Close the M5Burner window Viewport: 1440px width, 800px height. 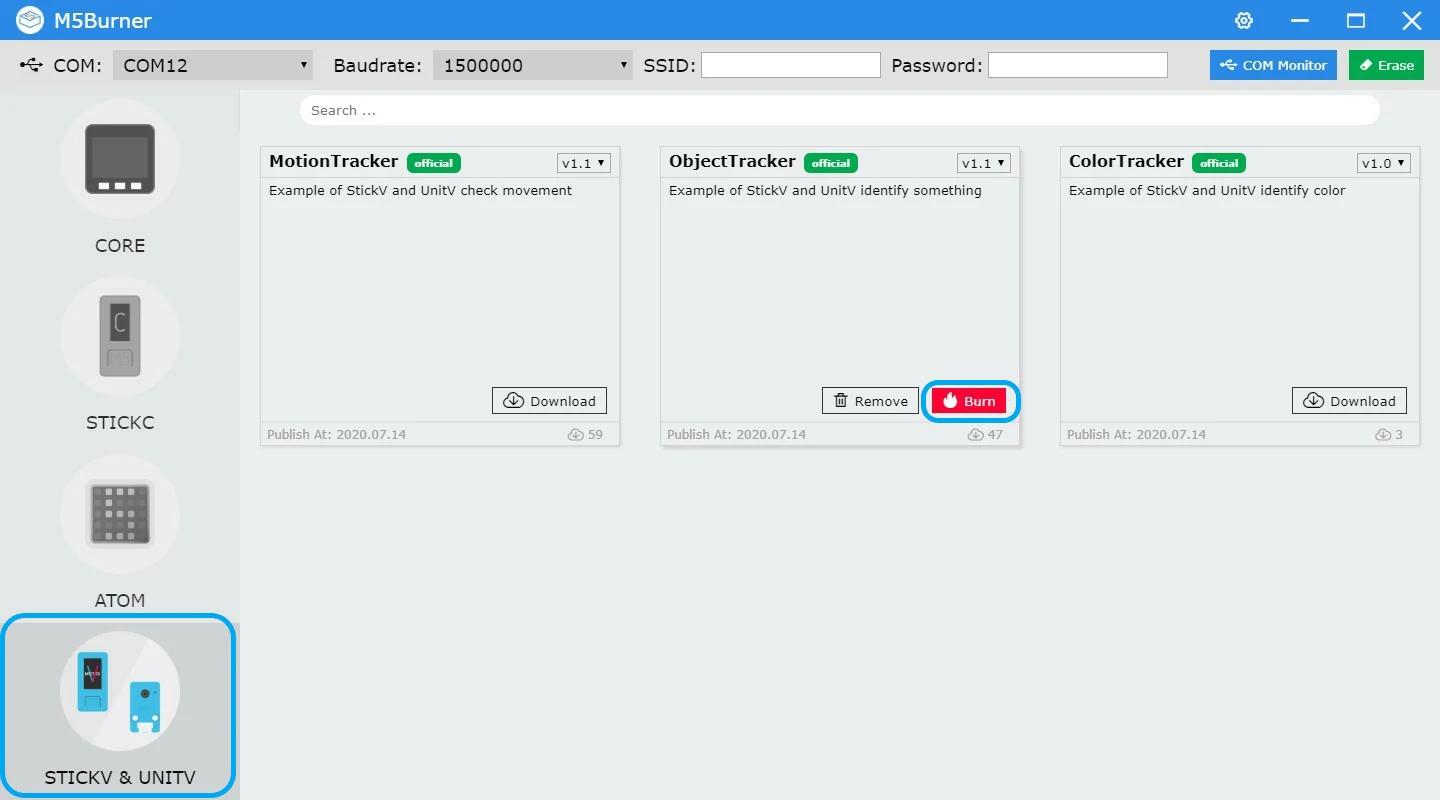pyautogui.click(x=1412, y=20)
